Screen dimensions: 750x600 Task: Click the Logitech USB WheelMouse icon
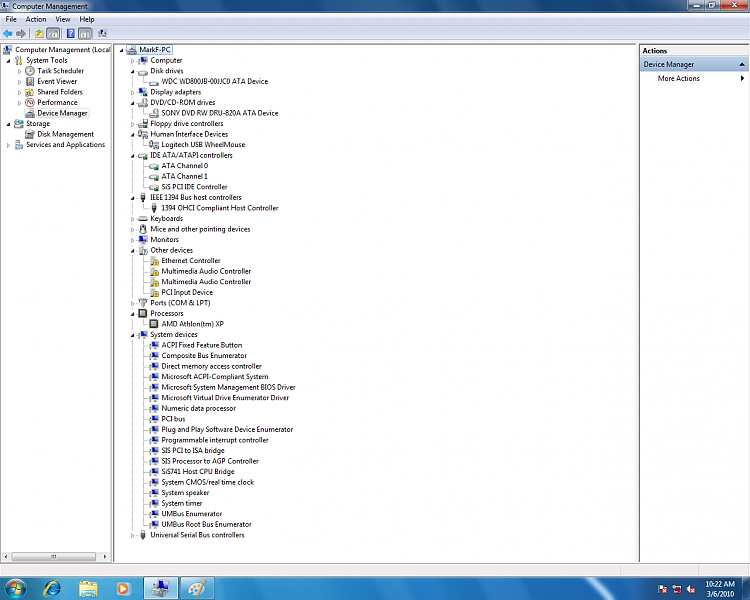click(154, 144)
